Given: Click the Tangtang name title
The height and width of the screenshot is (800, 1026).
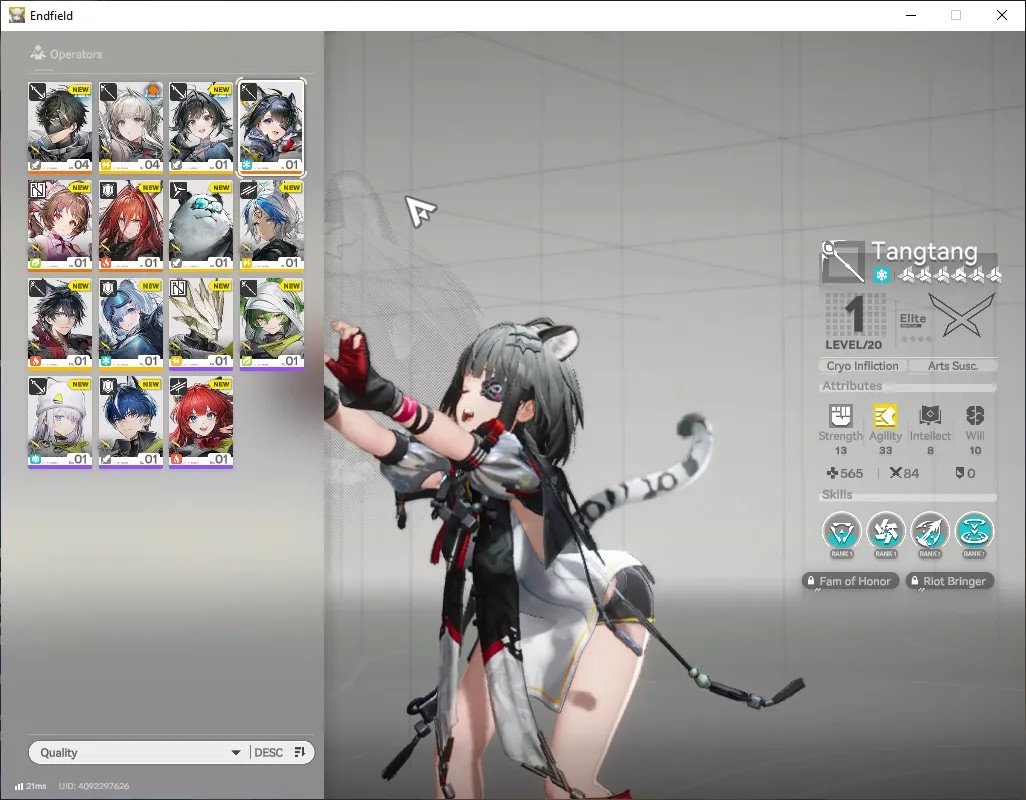Looking at the screenshot, I should click(925, 251).
